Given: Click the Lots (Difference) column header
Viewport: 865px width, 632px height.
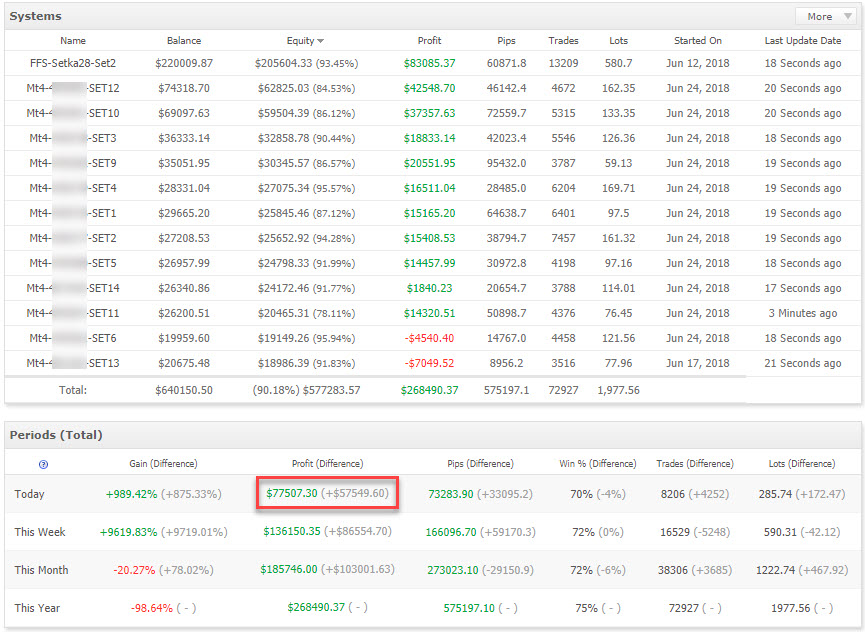Looking at the screenshot, I should coord(802,464).
